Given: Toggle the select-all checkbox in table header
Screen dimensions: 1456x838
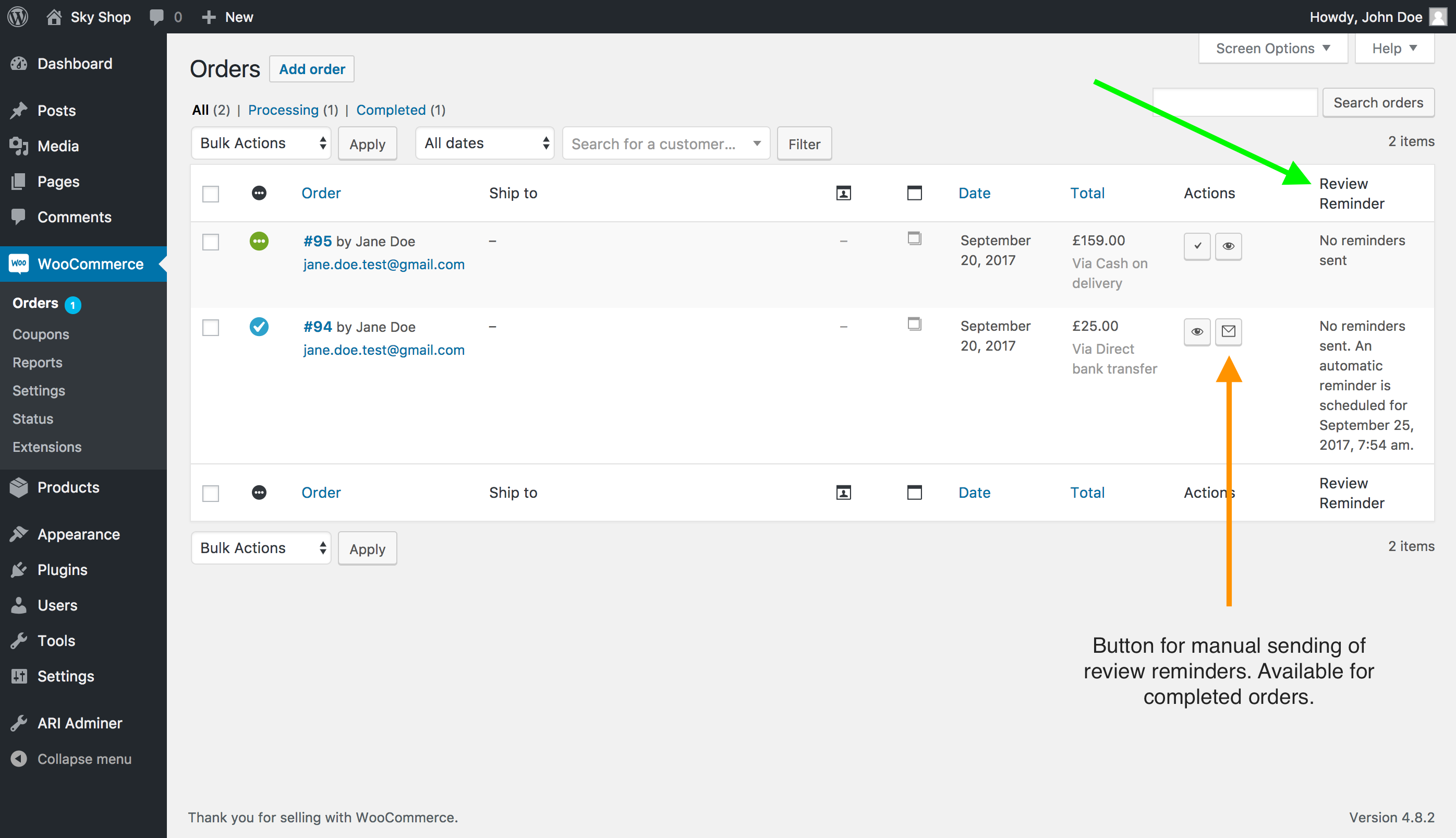Looking at the screenshot, I should coord(211,194).
